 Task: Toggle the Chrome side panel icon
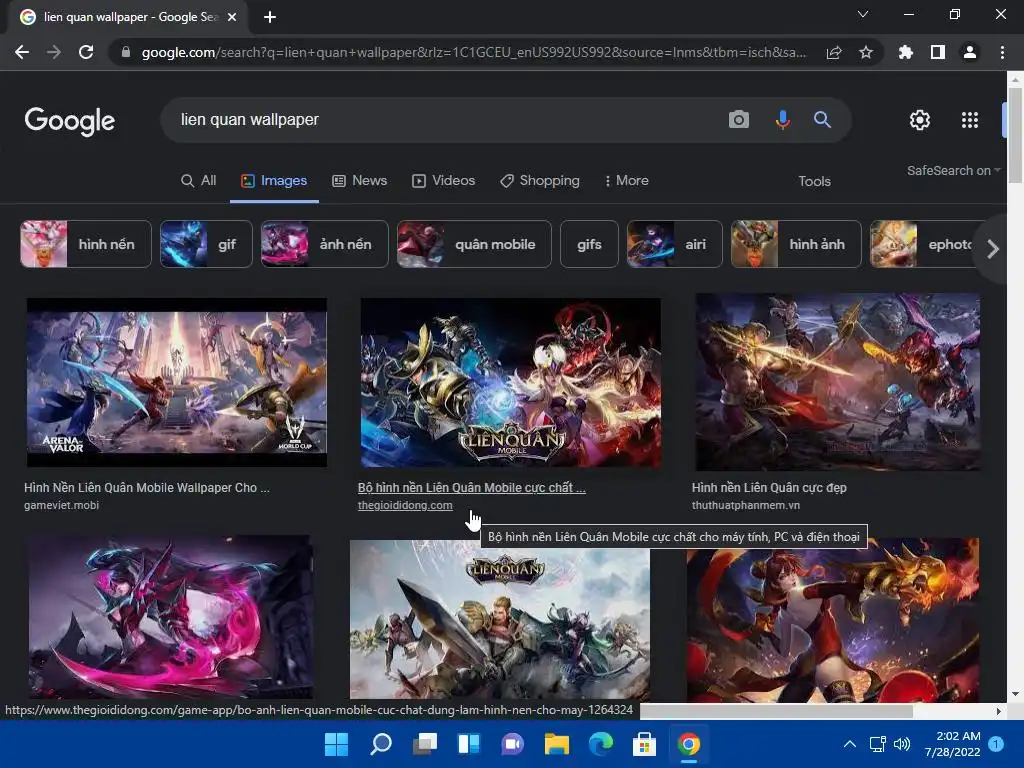click(x=938, y=52)
